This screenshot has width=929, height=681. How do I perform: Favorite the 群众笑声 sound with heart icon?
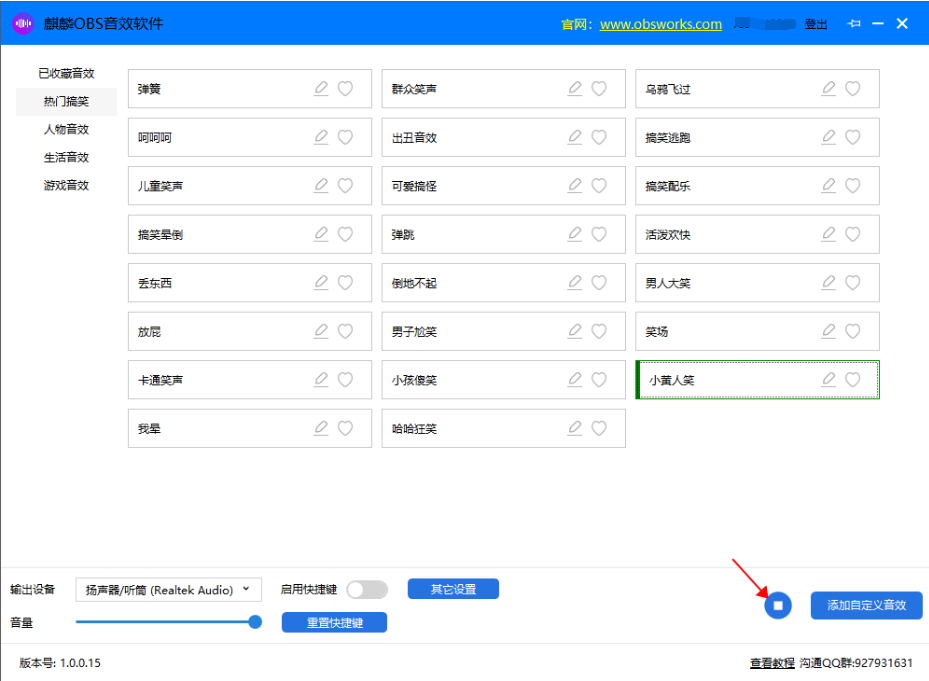599,88
